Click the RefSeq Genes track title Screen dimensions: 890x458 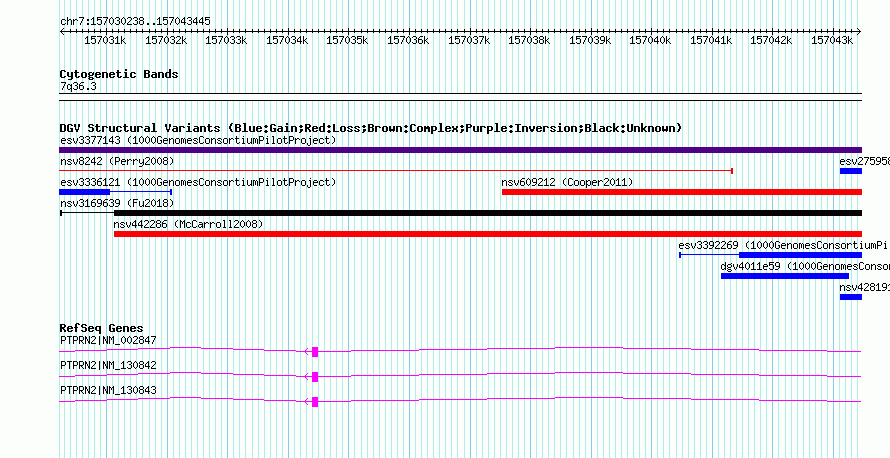(x=101, y=328)
